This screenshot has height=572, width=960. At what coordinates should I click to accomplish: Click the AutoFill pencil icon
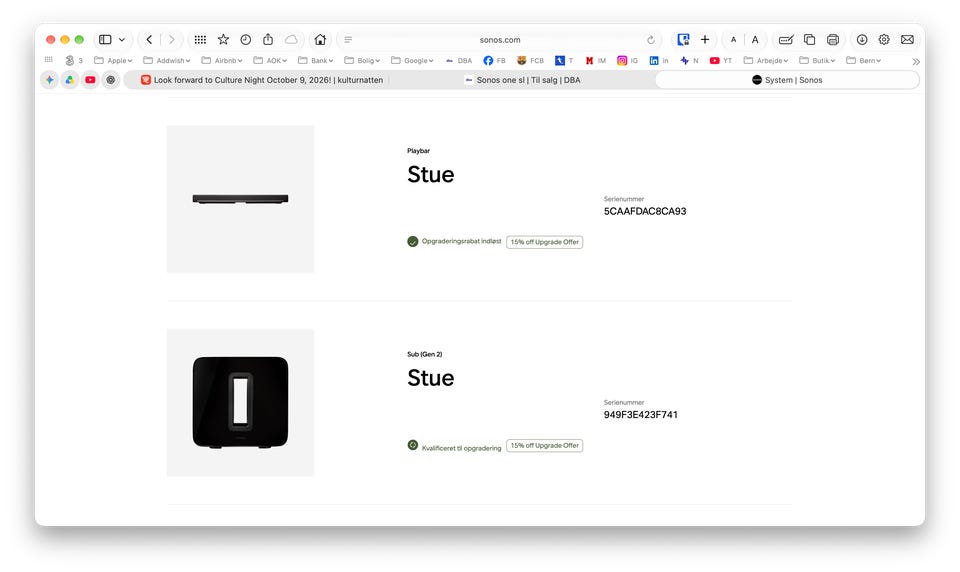coord(786,40)
